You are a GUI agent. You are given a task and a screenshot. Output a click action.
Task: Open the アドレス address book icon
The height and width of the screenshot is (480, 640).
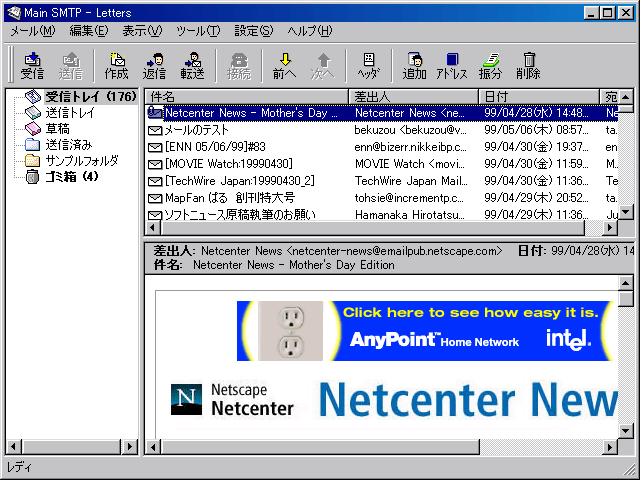pyautogui.click(x=452, y=66)
